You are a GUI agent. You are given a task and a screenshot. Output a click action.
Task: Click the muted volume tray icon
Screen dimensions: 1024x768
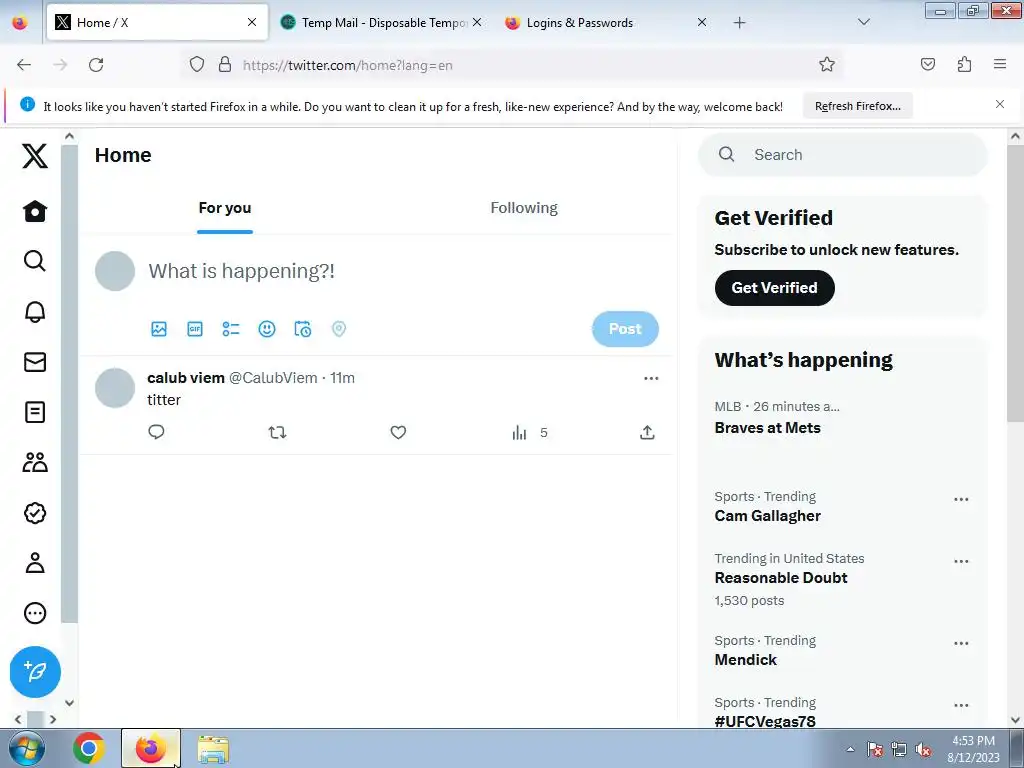(923, 749)
